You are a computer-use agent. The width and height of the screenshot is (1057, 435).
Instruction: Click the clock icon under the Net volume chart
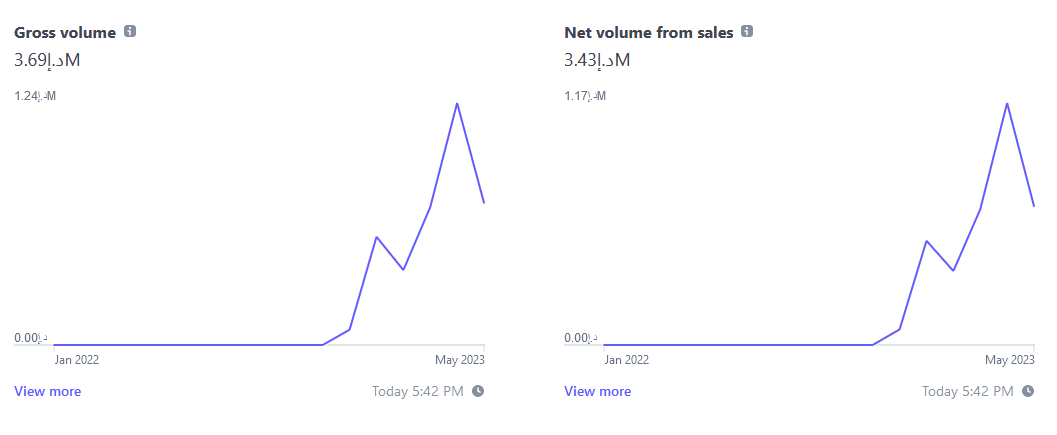pos(1028,391)
